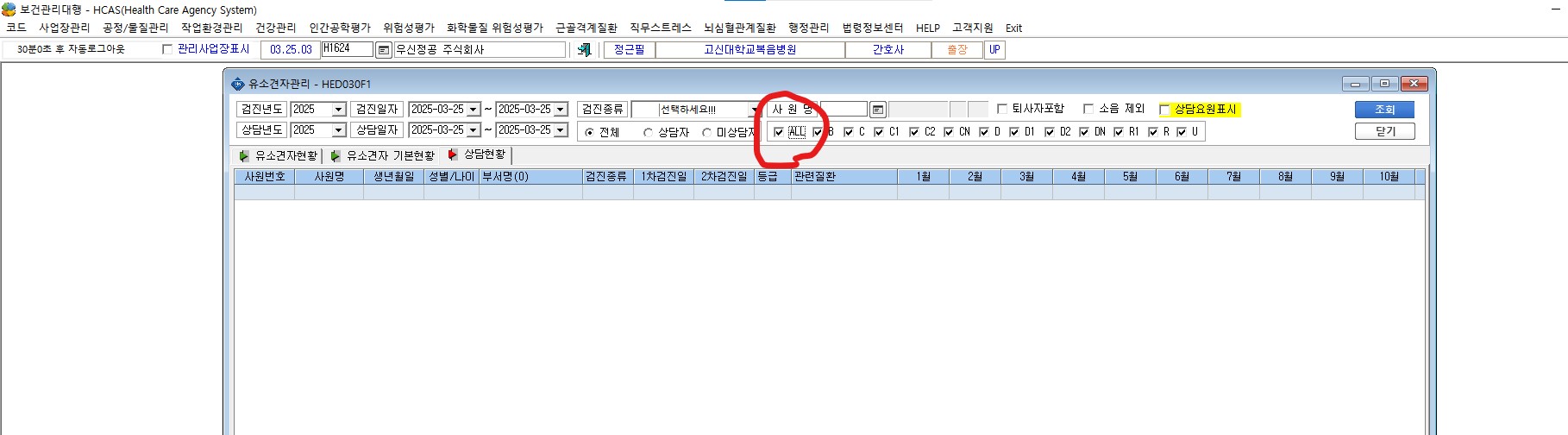Click the 사원명 text input field
This screenshot has width=1568, height=435.
844,110
